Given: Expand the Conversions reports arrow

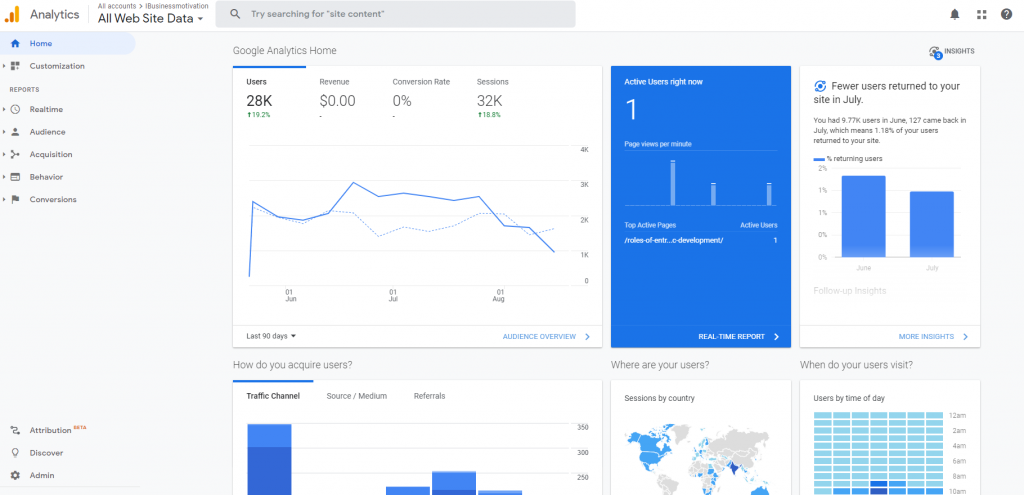Looking at the screenshot, I should (x=4, y=200).
